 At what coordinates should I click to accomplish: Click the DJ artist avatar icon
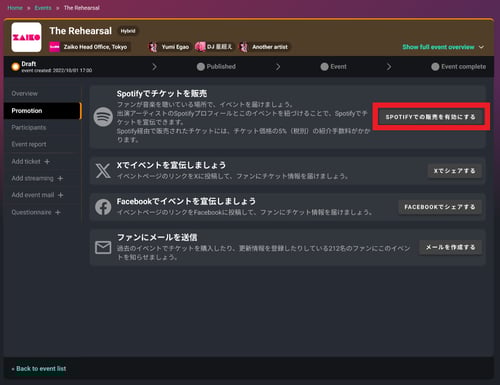(200, 47)
